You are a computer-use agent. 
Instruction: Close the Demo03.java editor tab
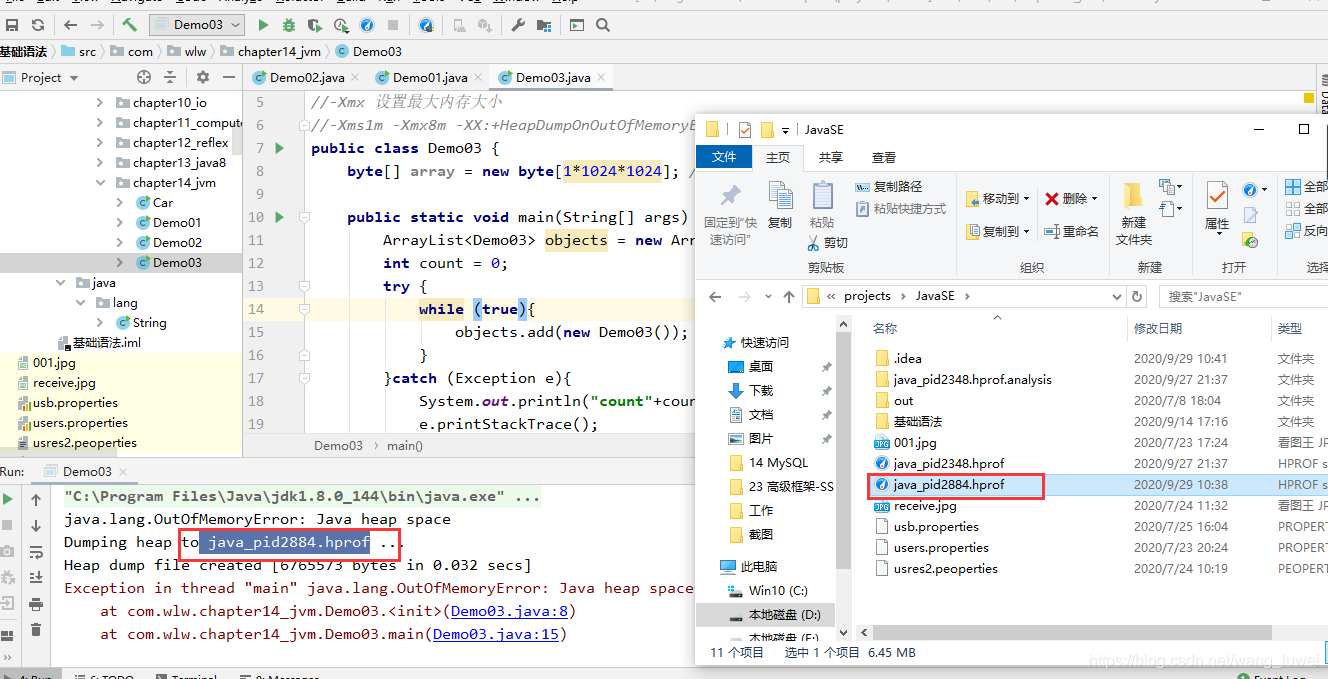(602, 77)
